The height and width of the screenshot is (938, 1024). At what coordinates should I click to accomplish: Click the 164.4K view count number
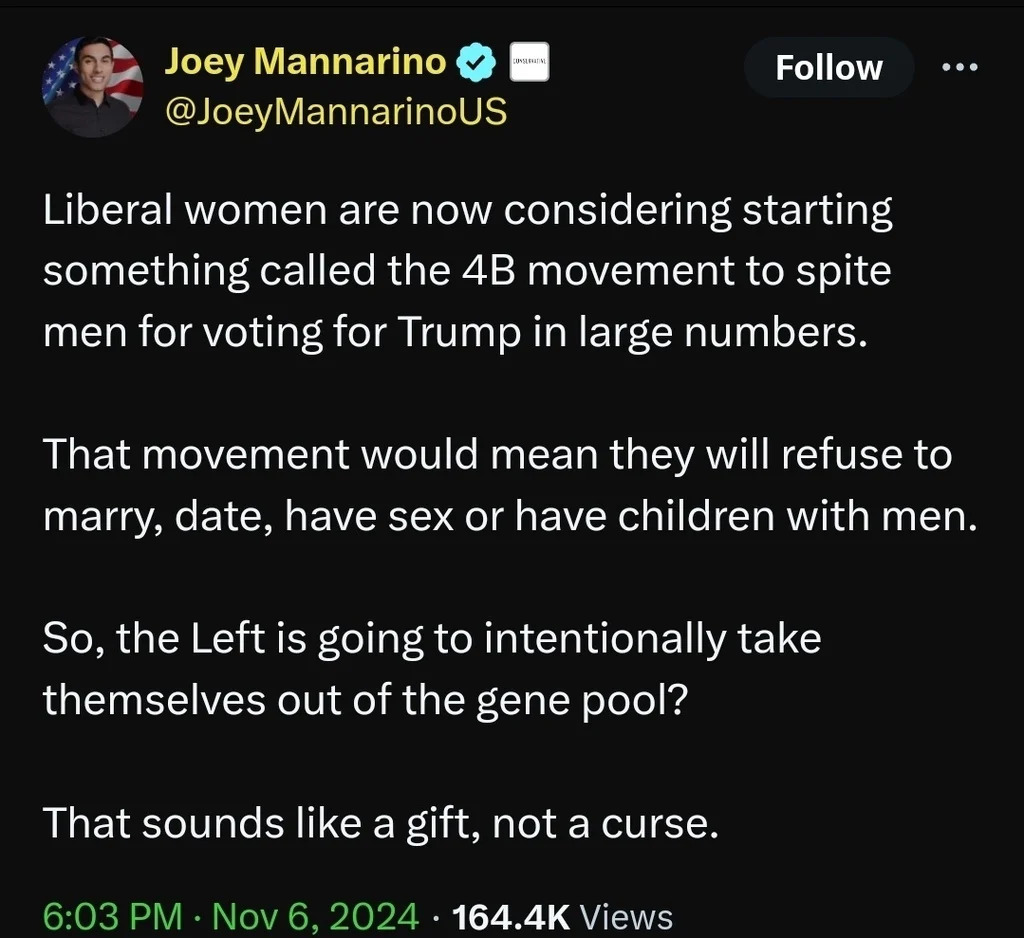[511, 915]
